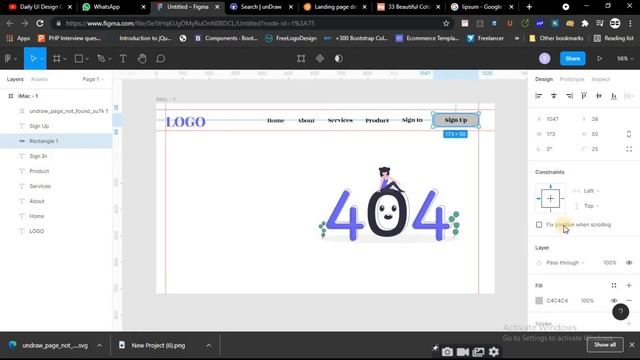Select the Text tool
The image size is (640, 360).
pos(123,59)
